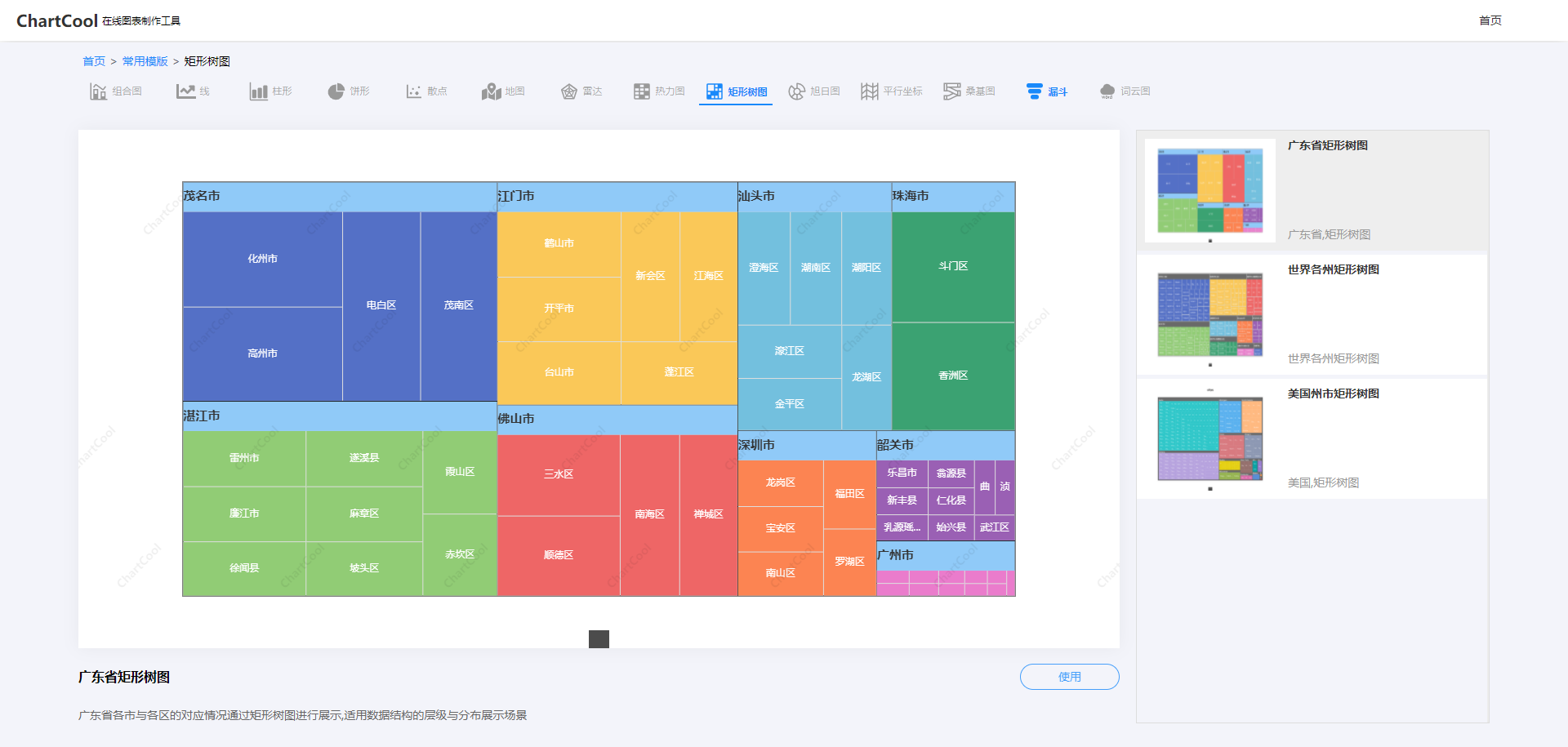This screenshot has height=747, width=1568.
Task: Select the 雷州市 treemap block
Action: tap(244, 459)
